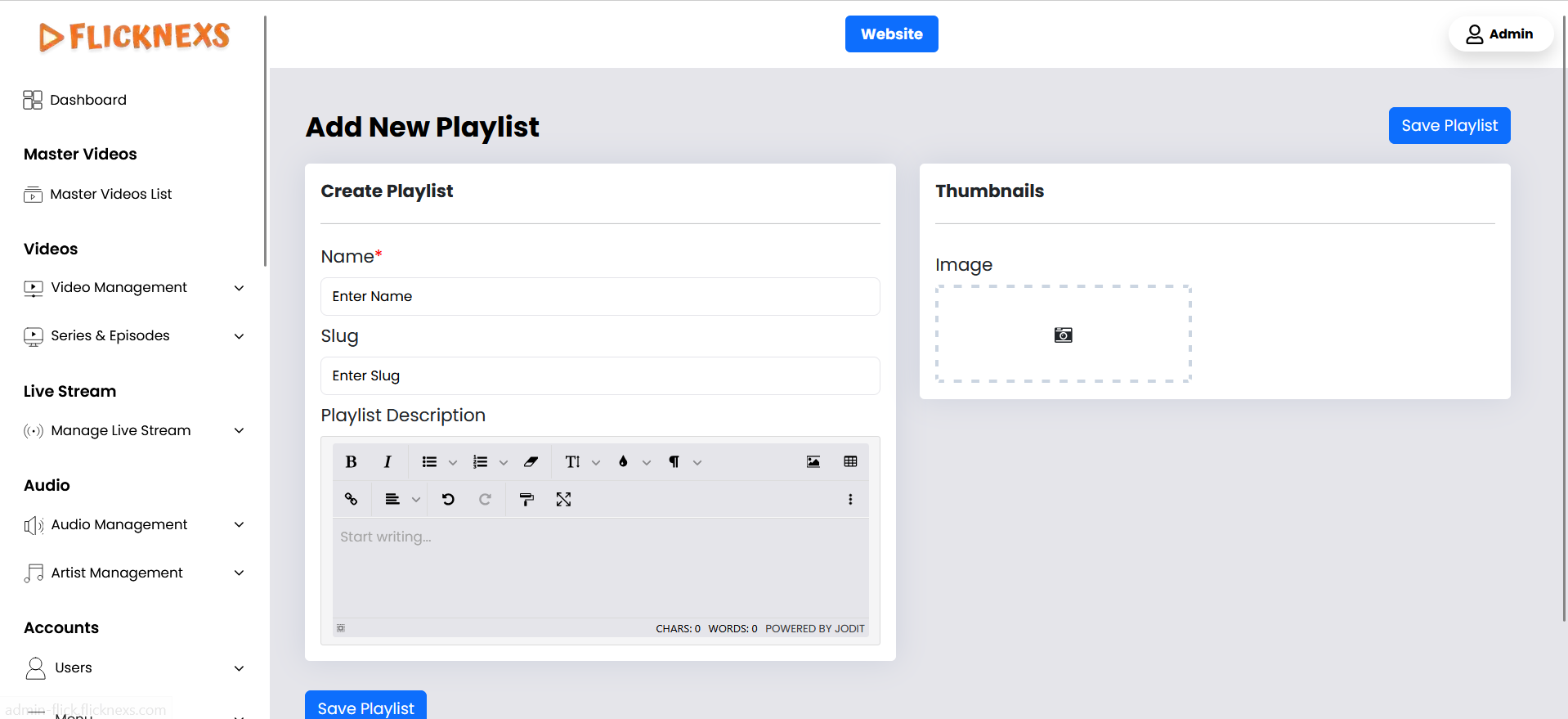Show more editor options (three dots)
Screen dimensions: 1568x719
coord(850,499)
